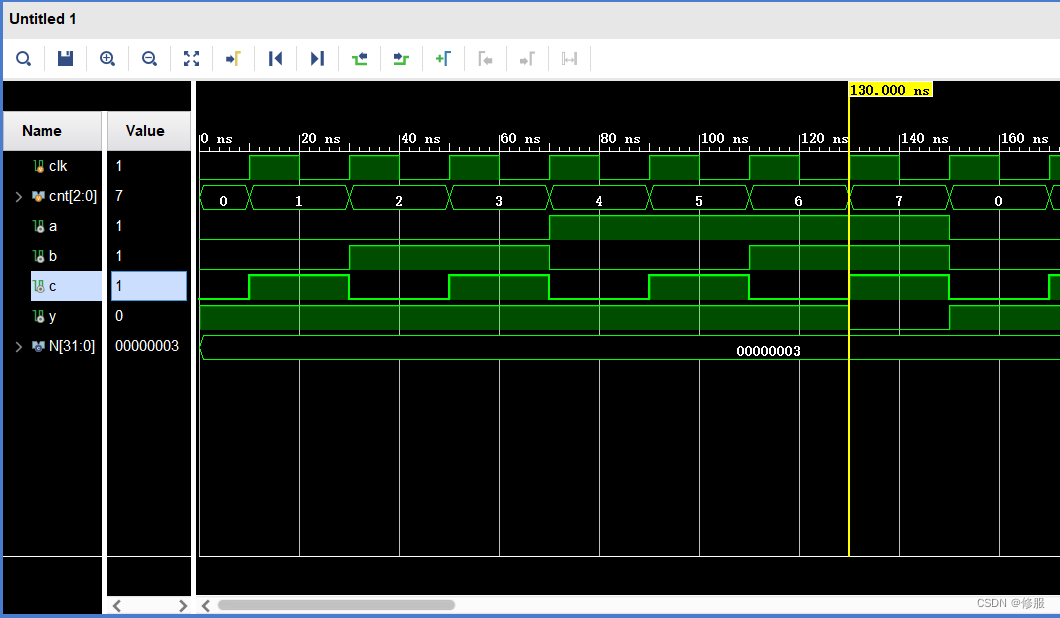Click the waveform horizontal scrollbar thumb
This screenshot has height=618, width=1060.
335,605
